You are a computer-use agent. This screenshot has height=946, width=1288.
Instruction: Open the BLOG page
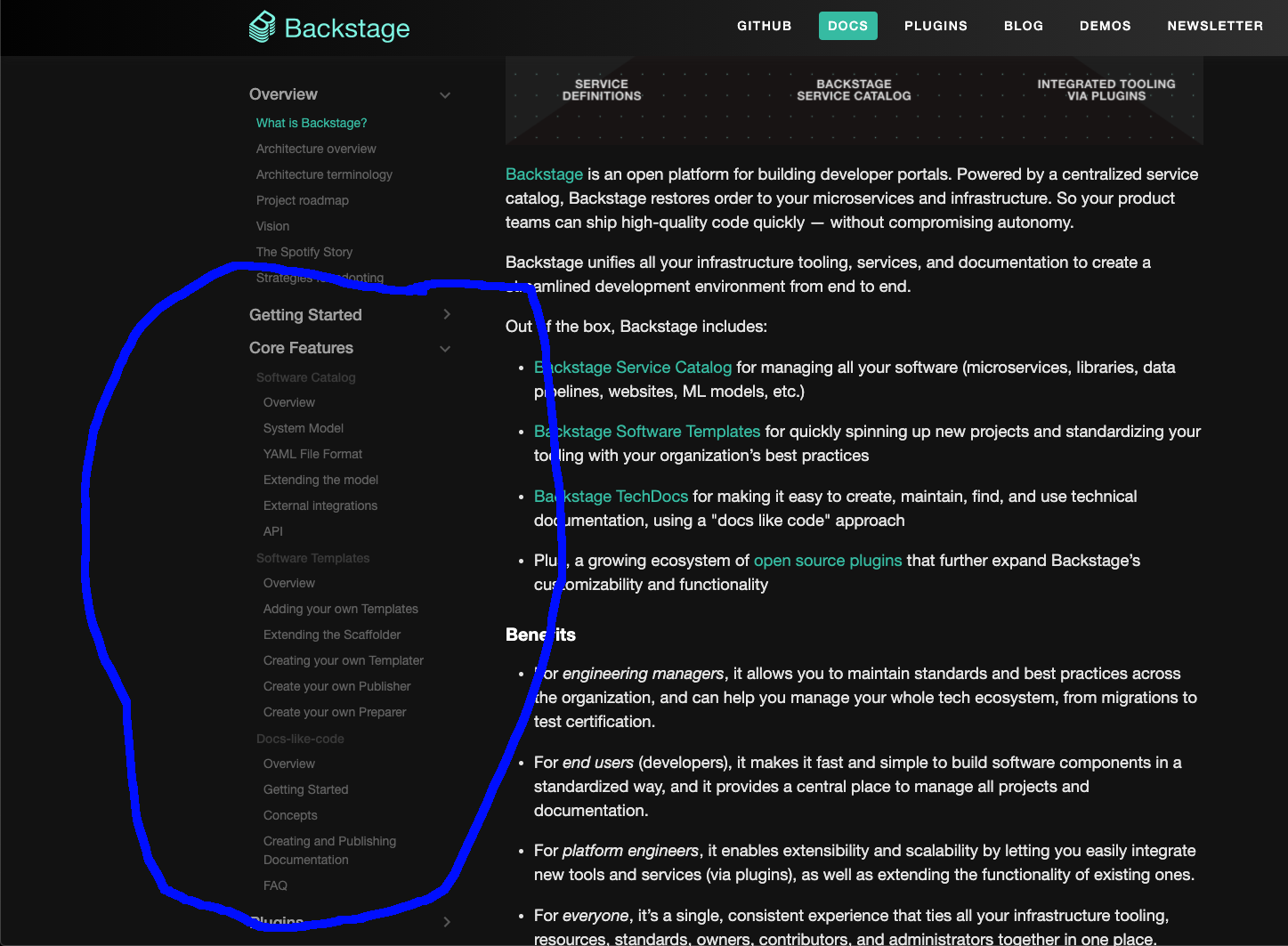coord(1023,26)
